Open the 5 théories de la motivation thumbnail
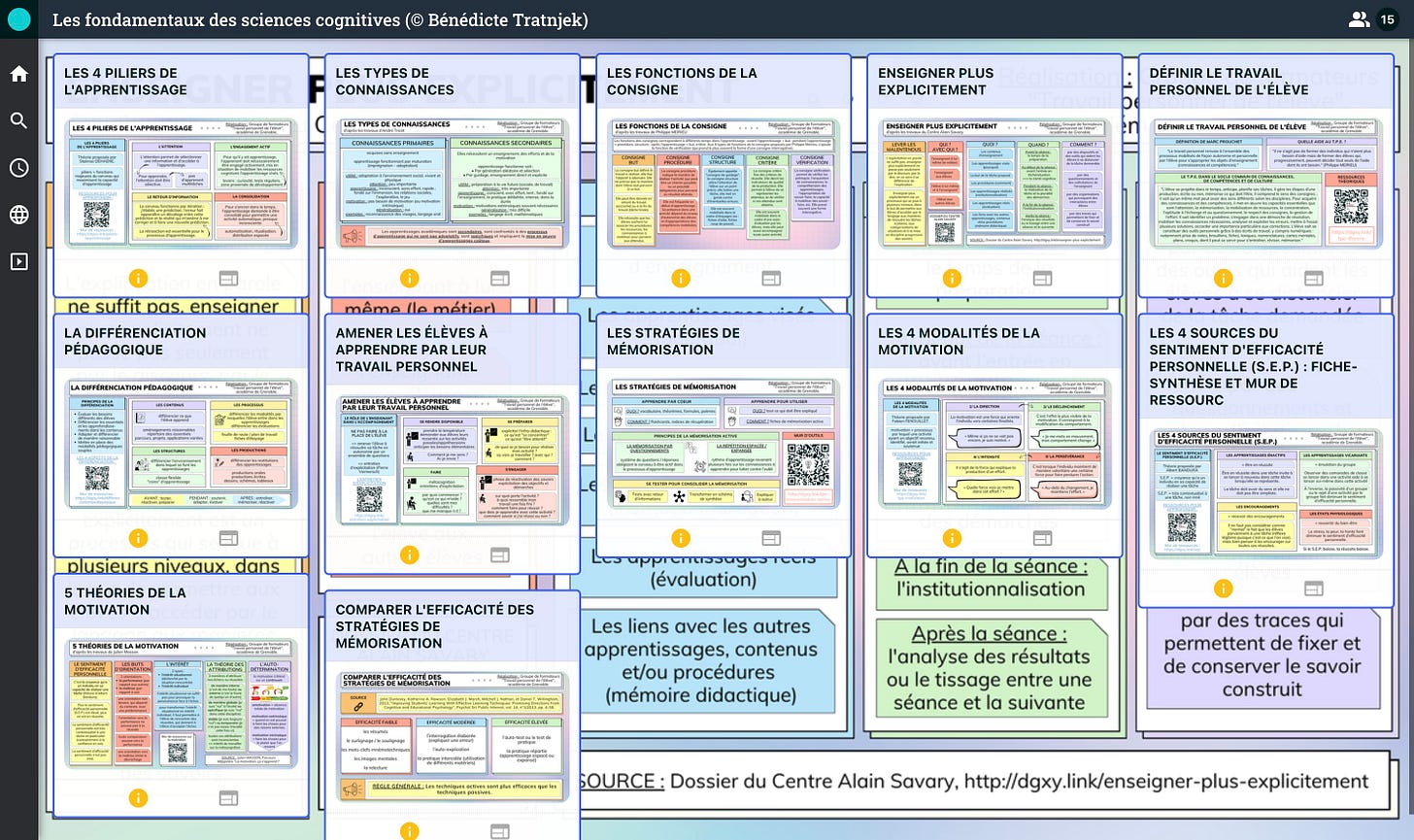The height and width of the screenshot is (840, 1414). point(182,705)
